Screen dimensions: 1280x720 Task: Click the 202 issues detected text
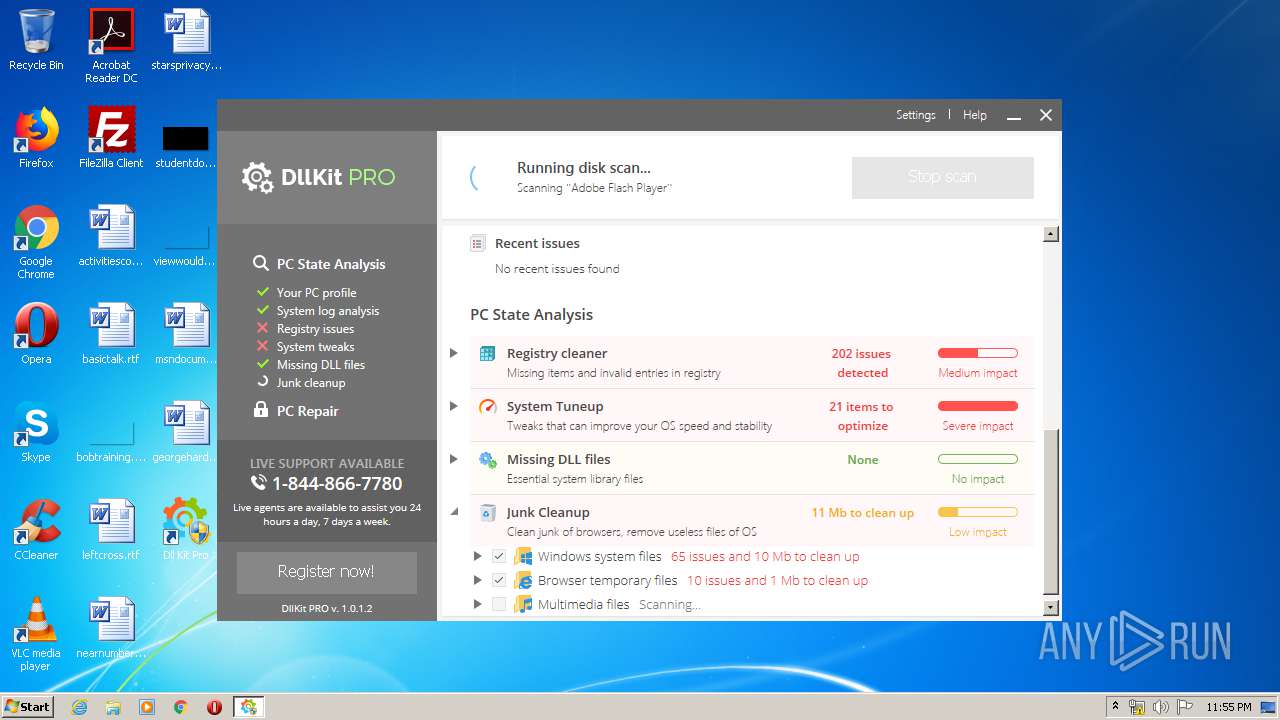pyautogui.click(x=862, y=363)
